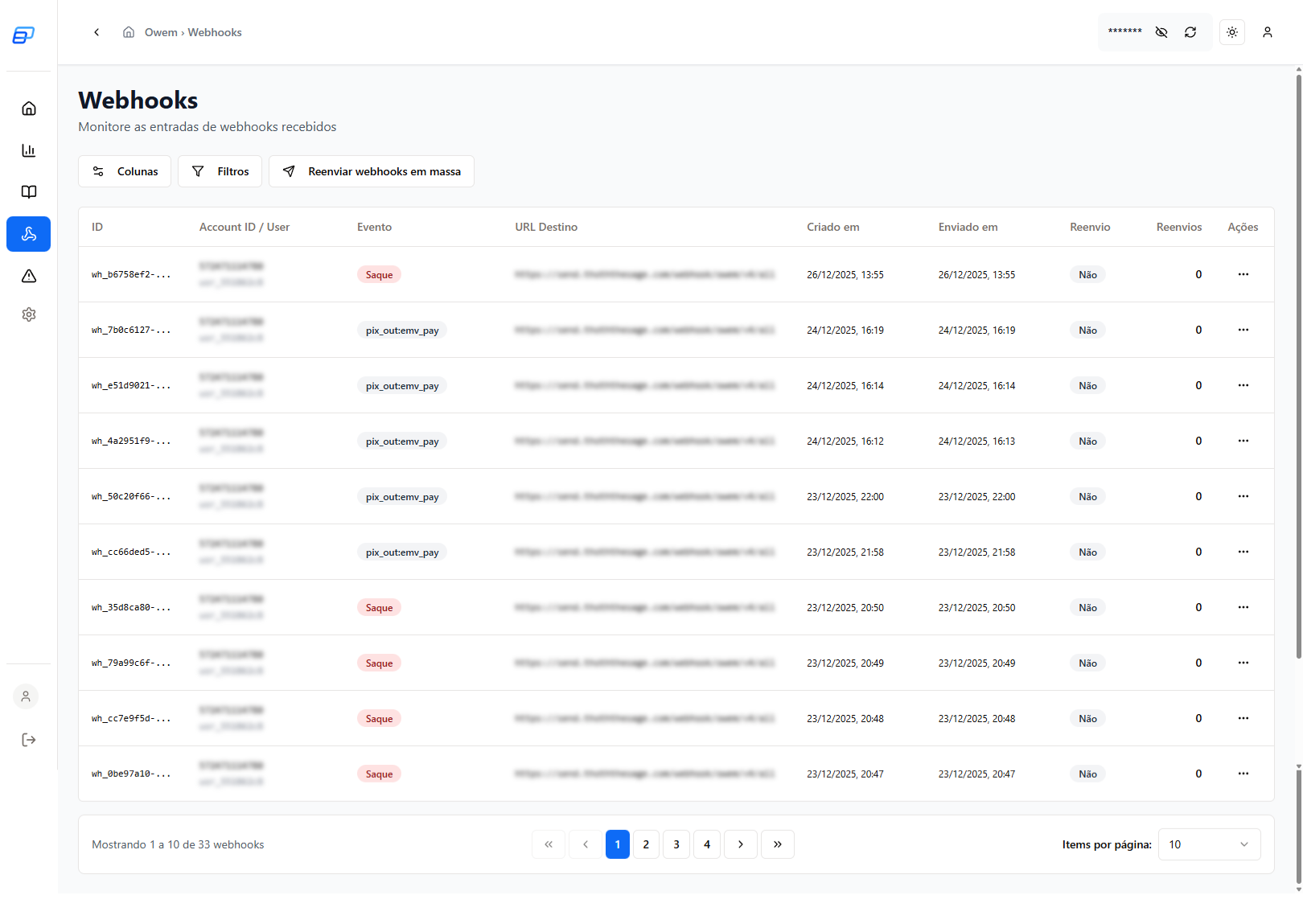Reveal the hidden API key with the eye icon
1303x924 pixels.
tap(1161, 32)
